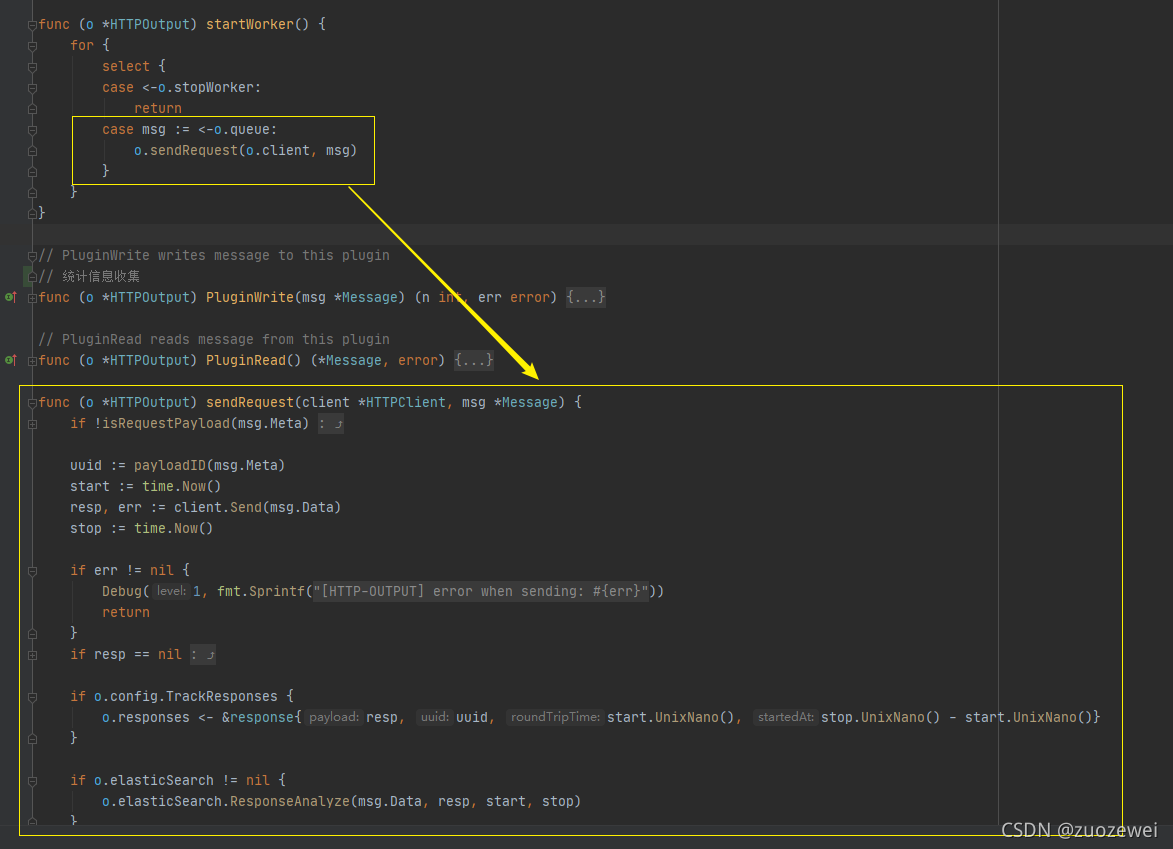The width and height of the screenshot is (1173, 849).
Task: Click the 'roundTripTime:' parameter hint
Action: pyautogui.click(x=555, y=717)
